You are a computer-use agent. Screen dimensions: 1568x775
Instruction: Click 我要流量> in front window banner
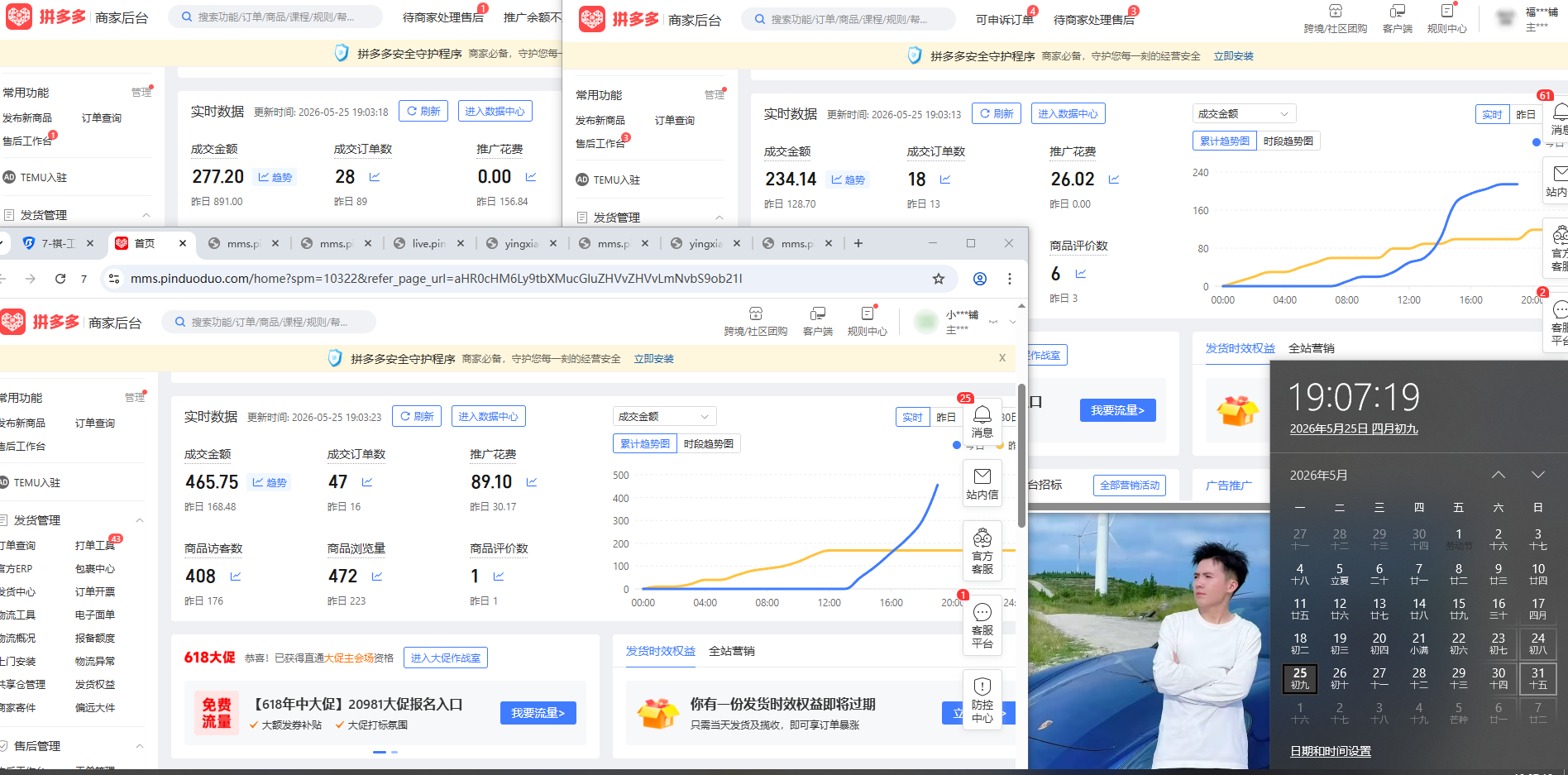pos(538,713)
